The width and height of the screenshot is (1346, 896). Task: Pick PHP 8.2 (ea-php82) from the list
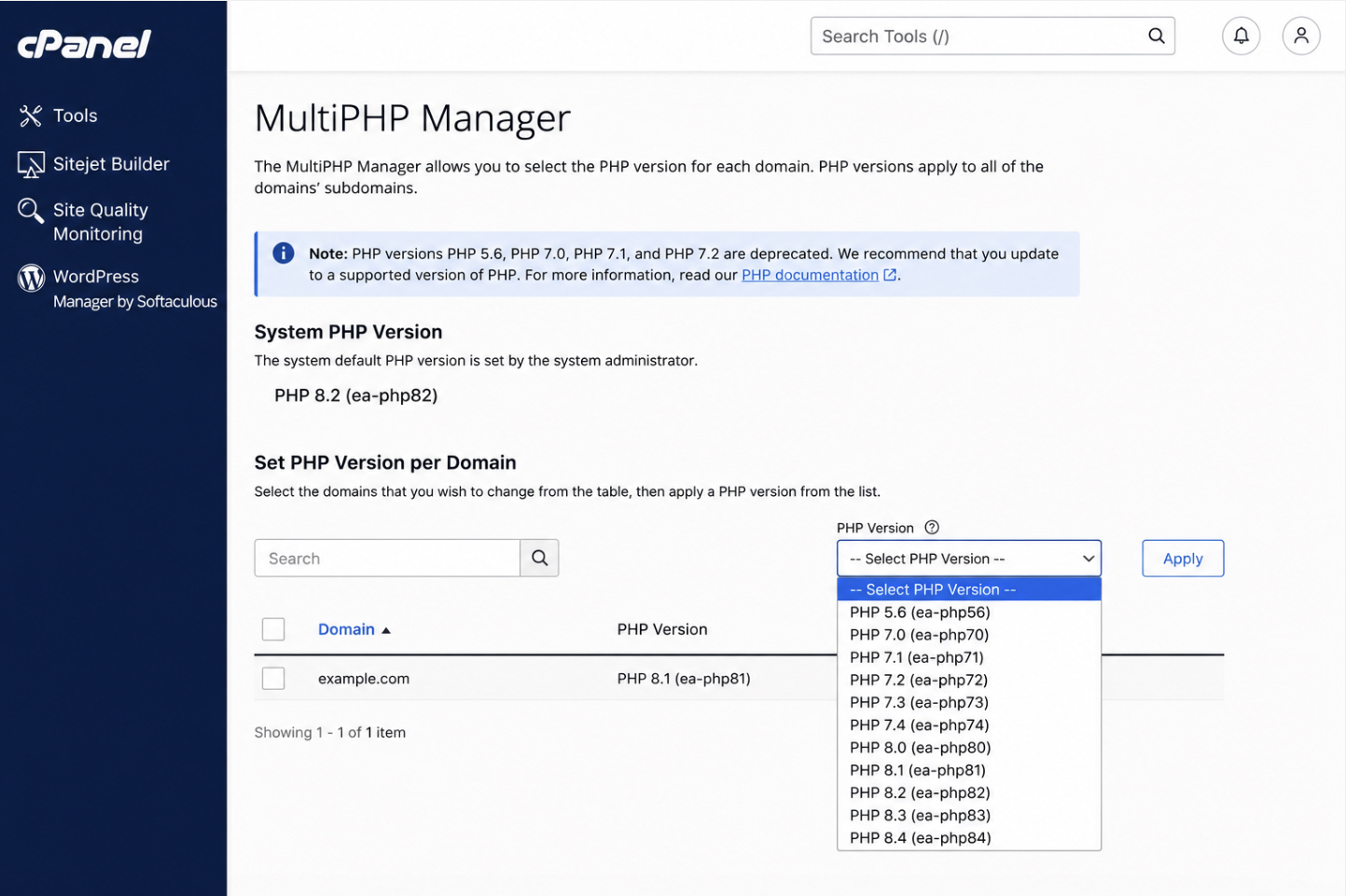click(968, 793)
